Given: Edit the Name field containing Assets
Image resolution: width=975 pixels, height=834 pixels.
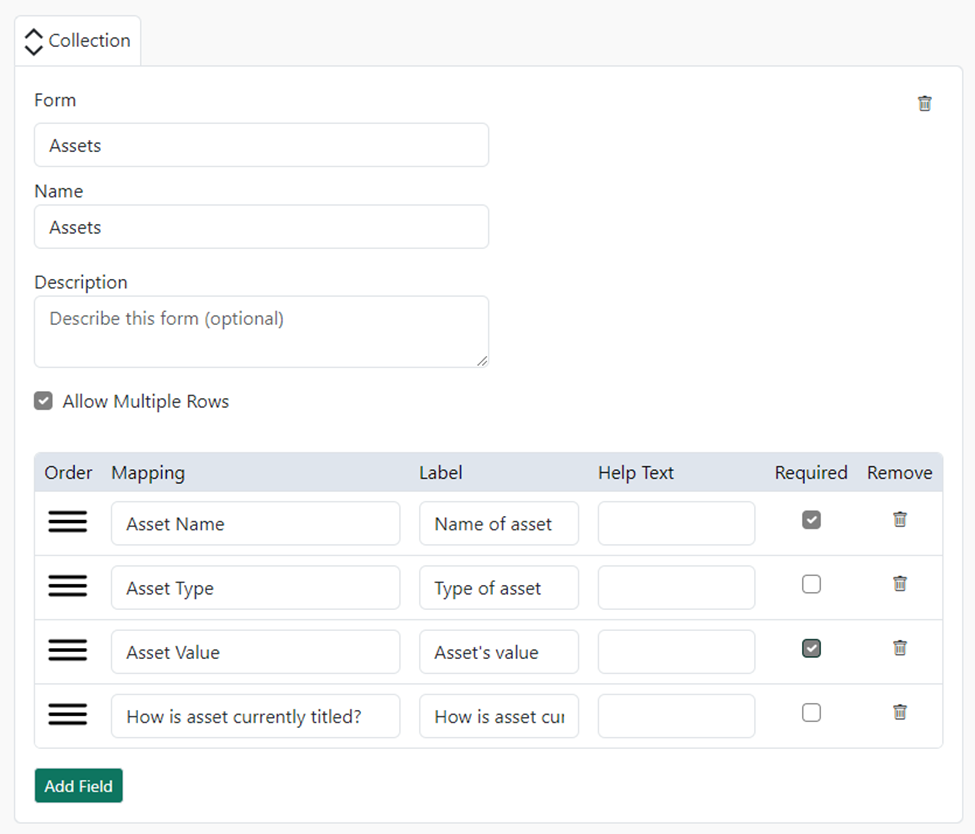Looking at the screenshot, I should point(261,227).
